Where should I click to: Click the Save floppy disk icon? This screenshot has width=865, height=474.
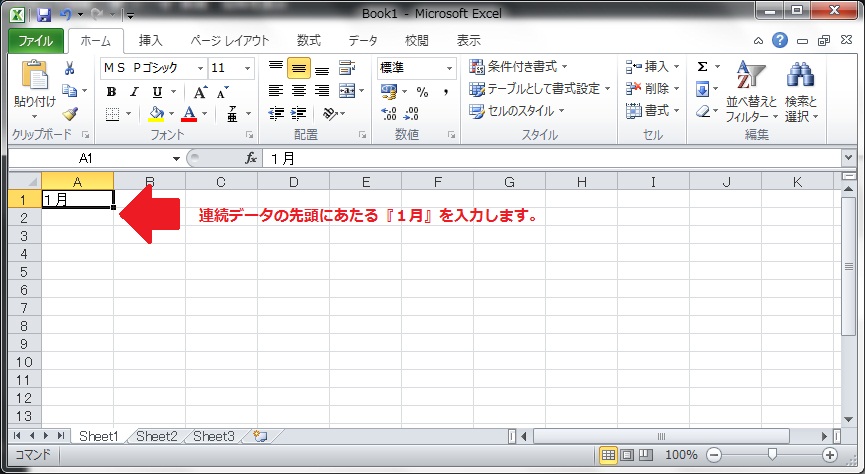pos(44,15)
